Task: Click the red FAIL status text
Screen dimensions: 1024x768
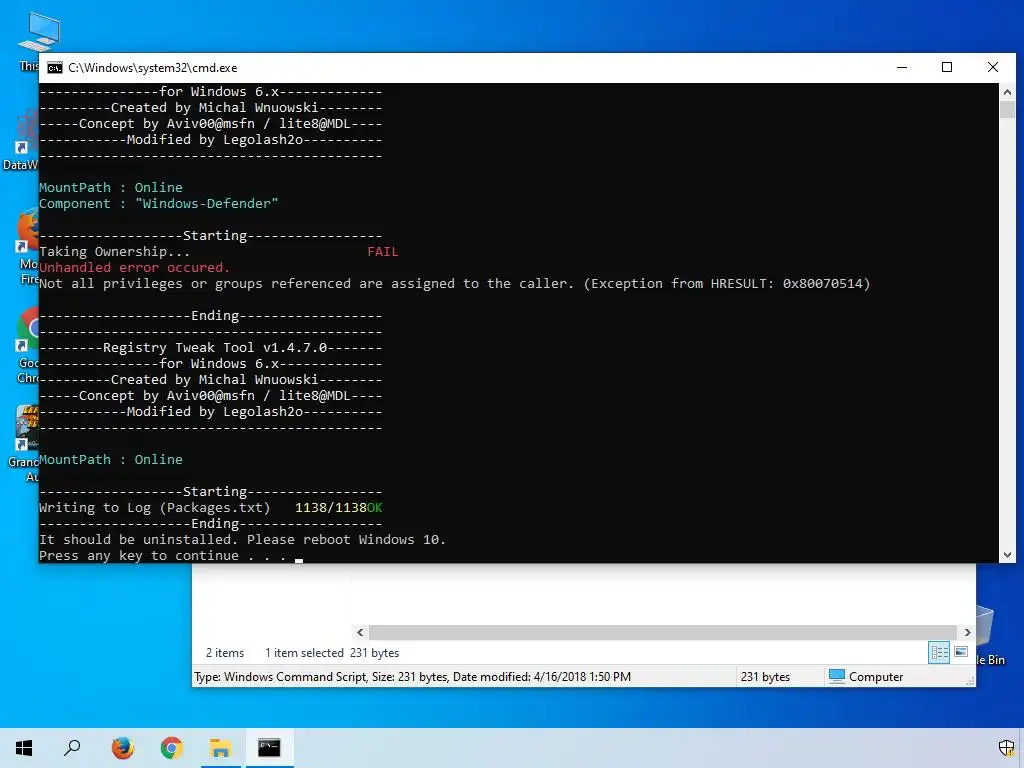Action: click(x=383, y=251)
